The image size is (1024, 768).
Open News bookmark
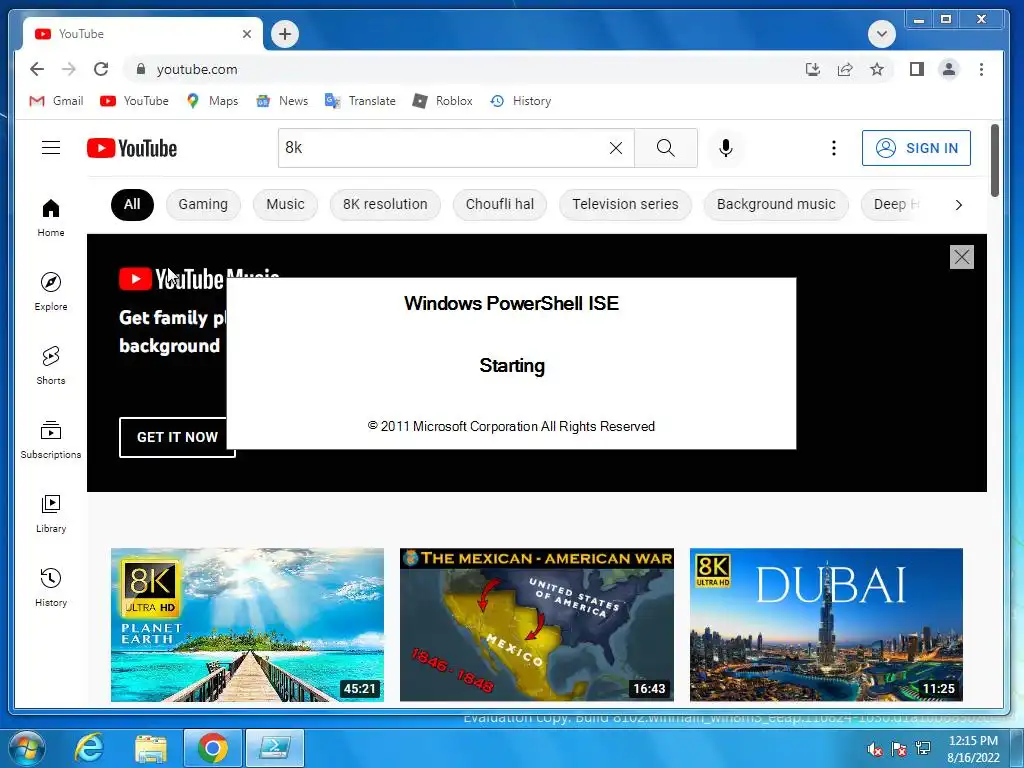pos(282,101)
